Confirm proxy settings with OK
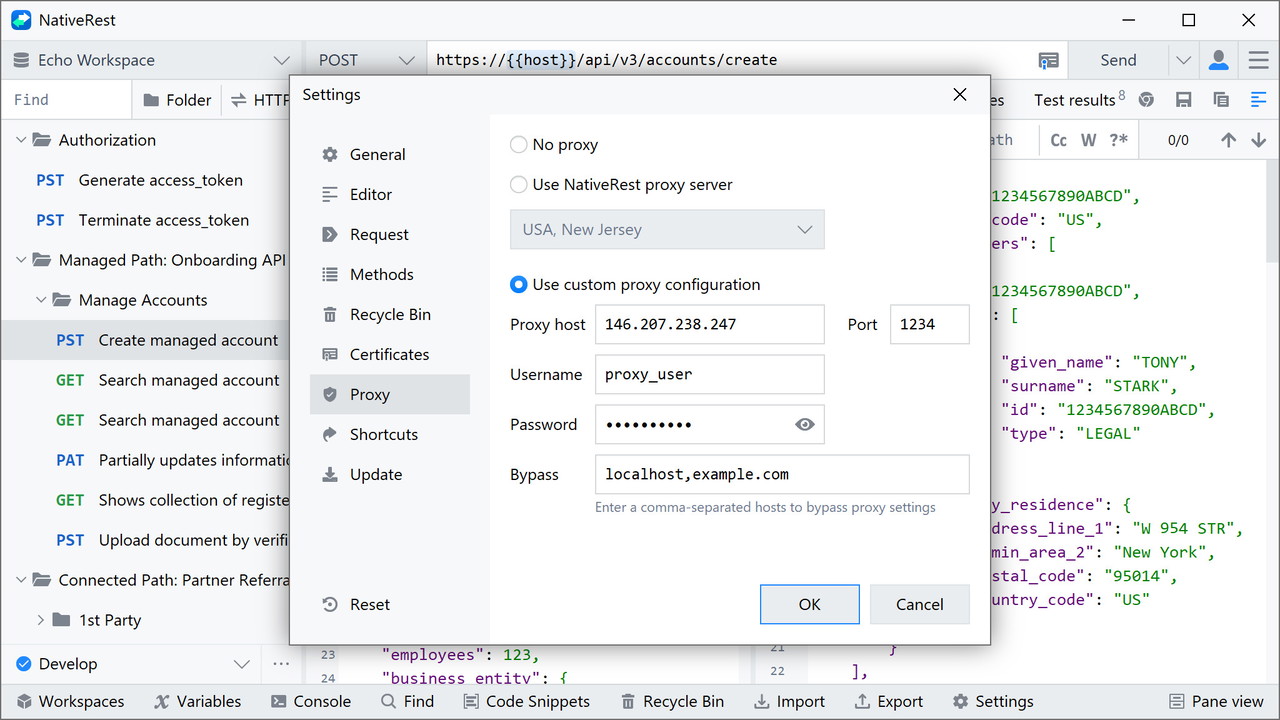1280x720 pixels. coord(809,604)
